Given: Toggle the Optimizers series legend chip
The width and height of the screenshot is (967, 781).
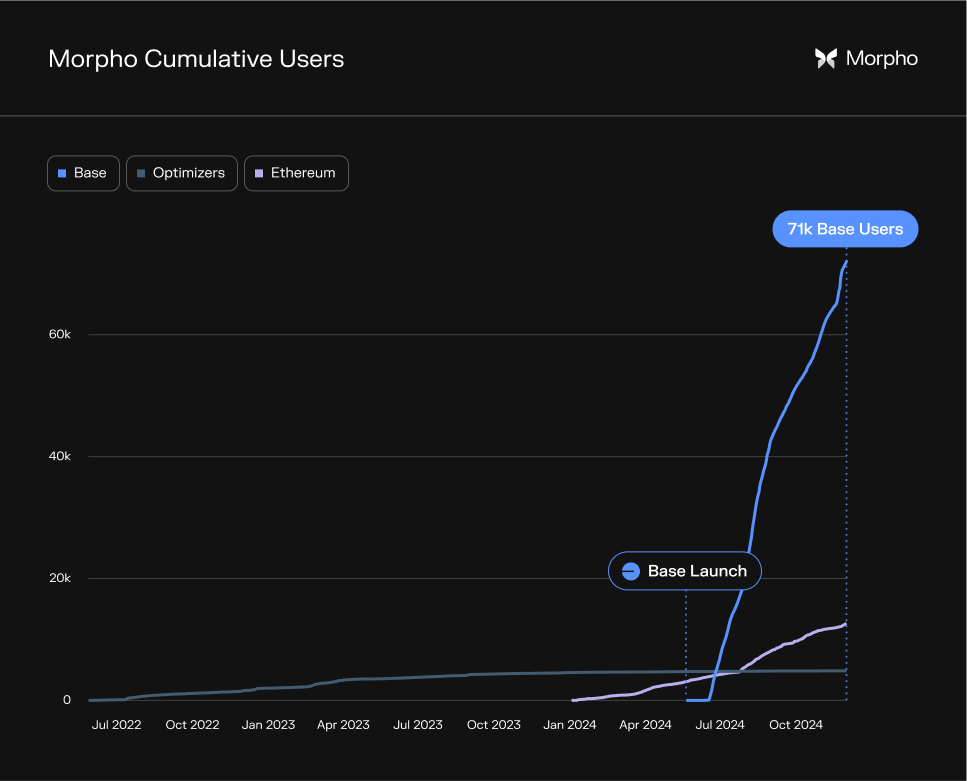Looking at the screenshot, I should click(x=182, y=173).
